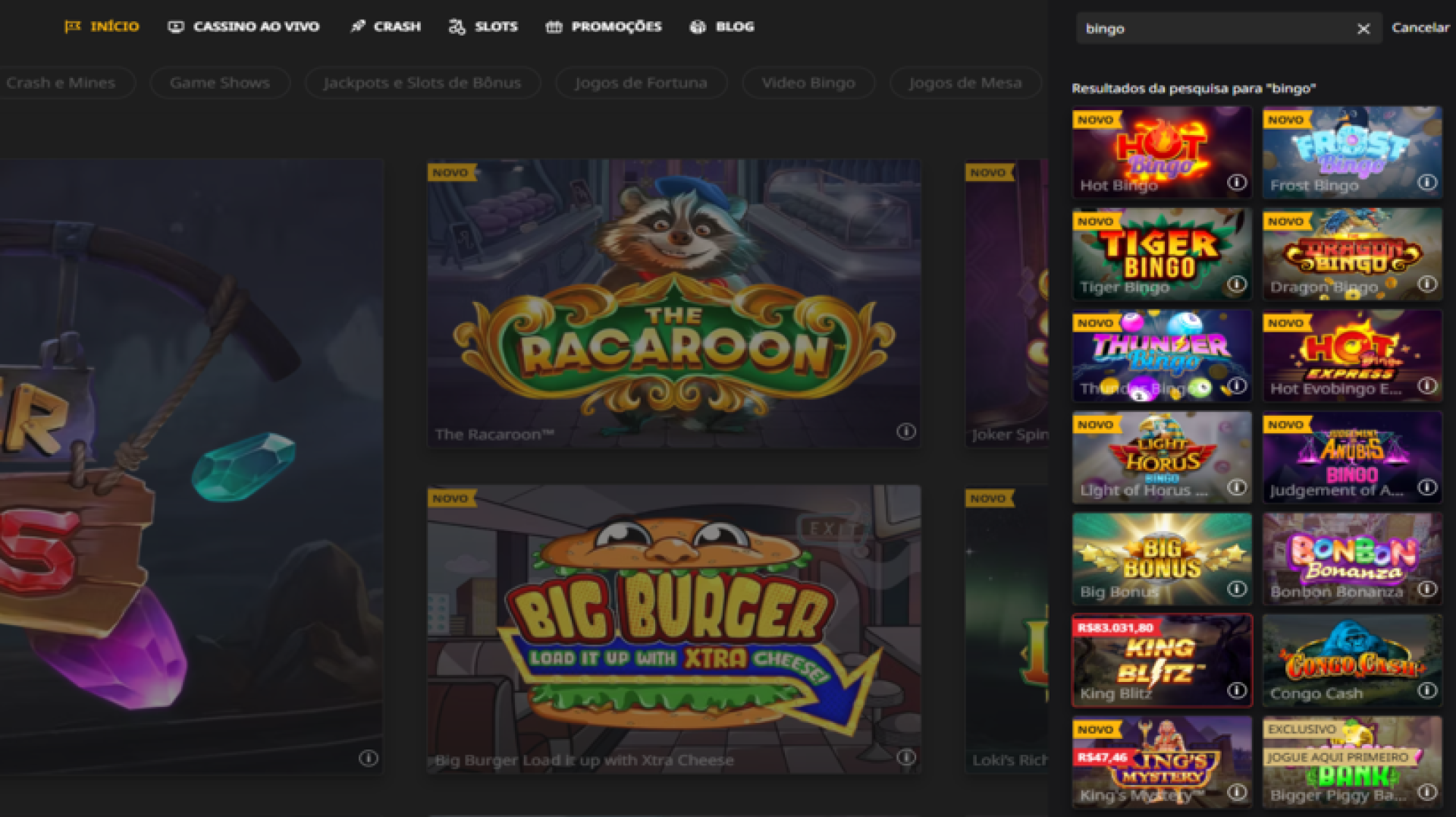Viewport: 1456px width, 817px height.
Task: Open info icon on Frost Bingo tile
Action: point(1427,182)
